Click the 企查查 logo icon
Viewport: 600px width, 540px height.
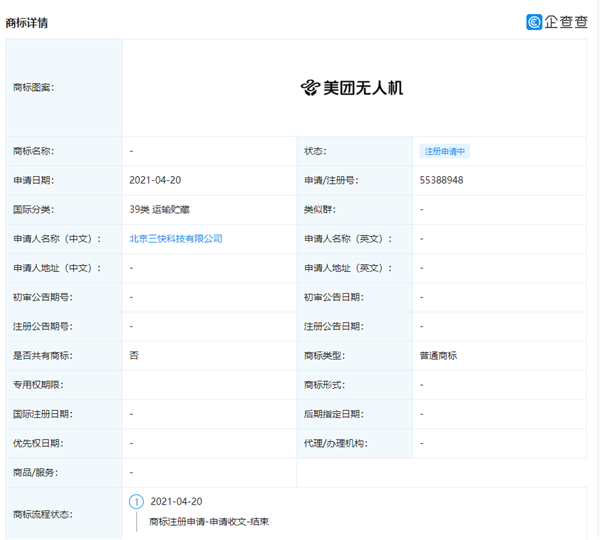point(534,22)
